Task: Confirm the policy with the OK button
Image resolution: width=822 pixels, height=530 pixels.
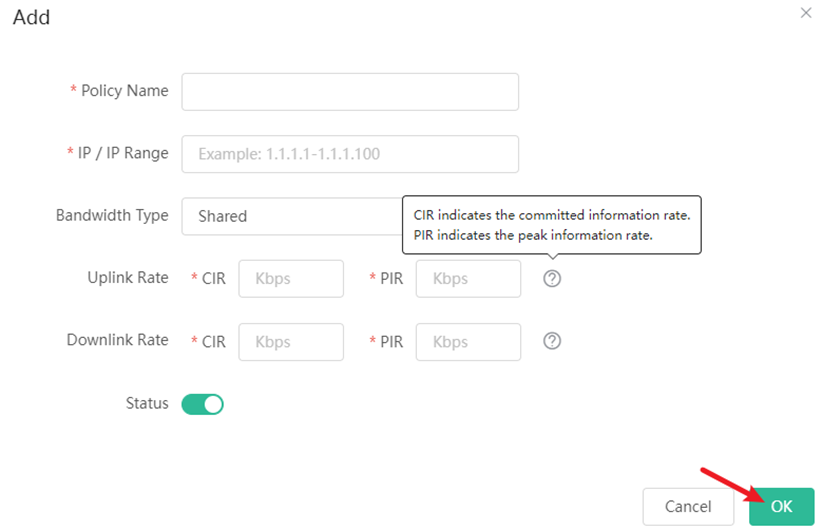Action: click(781, 507)
